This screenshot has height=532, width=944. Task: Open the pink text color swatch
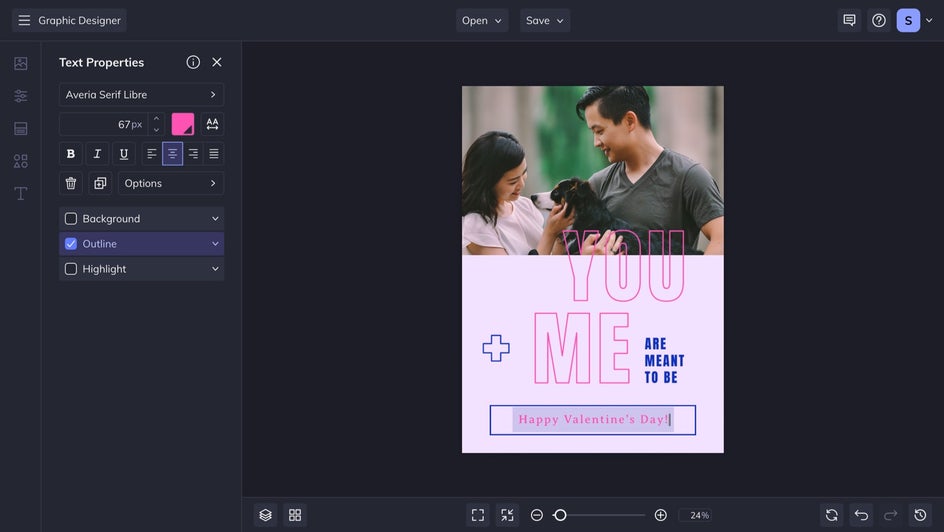183,124
